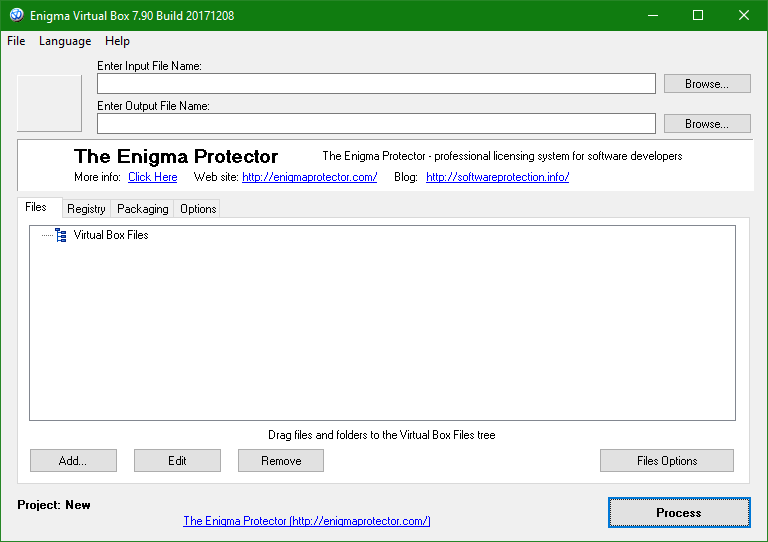Screen dimensions: 768x542
Task: Visit the enigmaprotector.com web site link in banner
Action: point(310,177)
